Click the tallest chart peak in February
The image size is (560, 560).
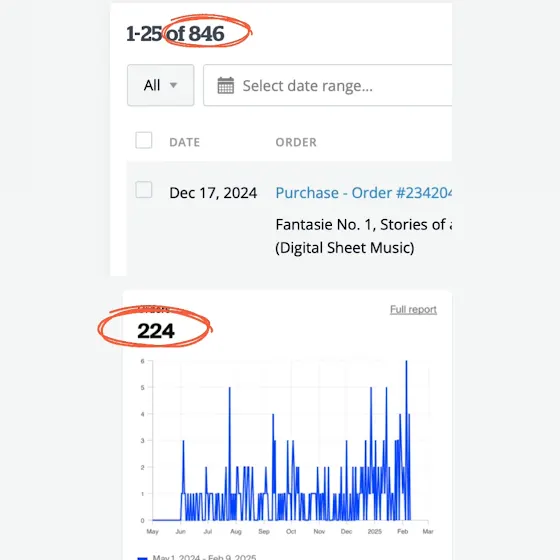pyautogui.click(x=406, y=361)
